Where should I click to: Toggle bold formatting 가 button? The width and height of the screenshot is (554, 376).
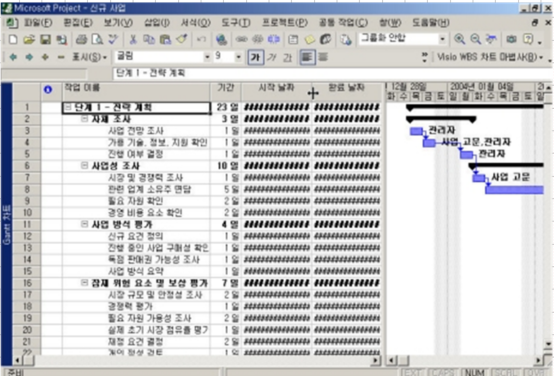point(255,57)
